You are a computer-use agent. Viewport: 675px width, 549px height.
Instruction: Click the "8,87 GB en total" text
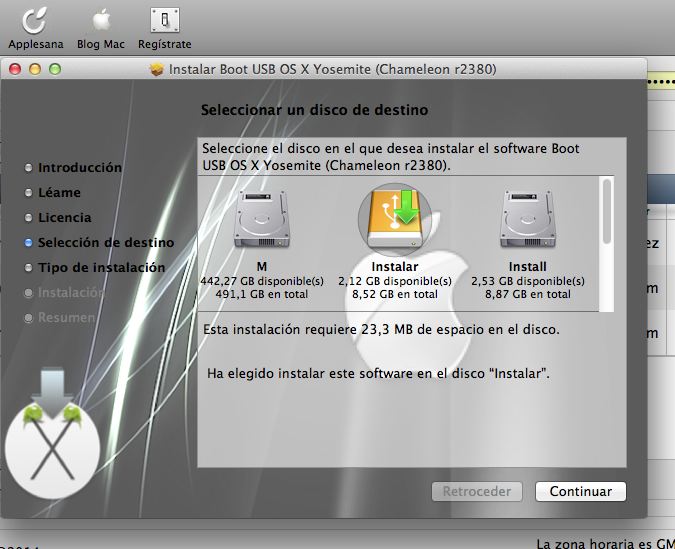528,294
